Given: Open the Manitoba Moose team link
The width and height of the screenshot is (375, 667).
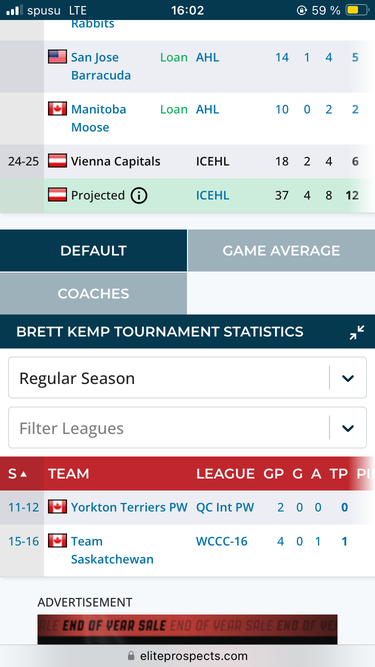Looking at the screenshot, I should [99, 118].
